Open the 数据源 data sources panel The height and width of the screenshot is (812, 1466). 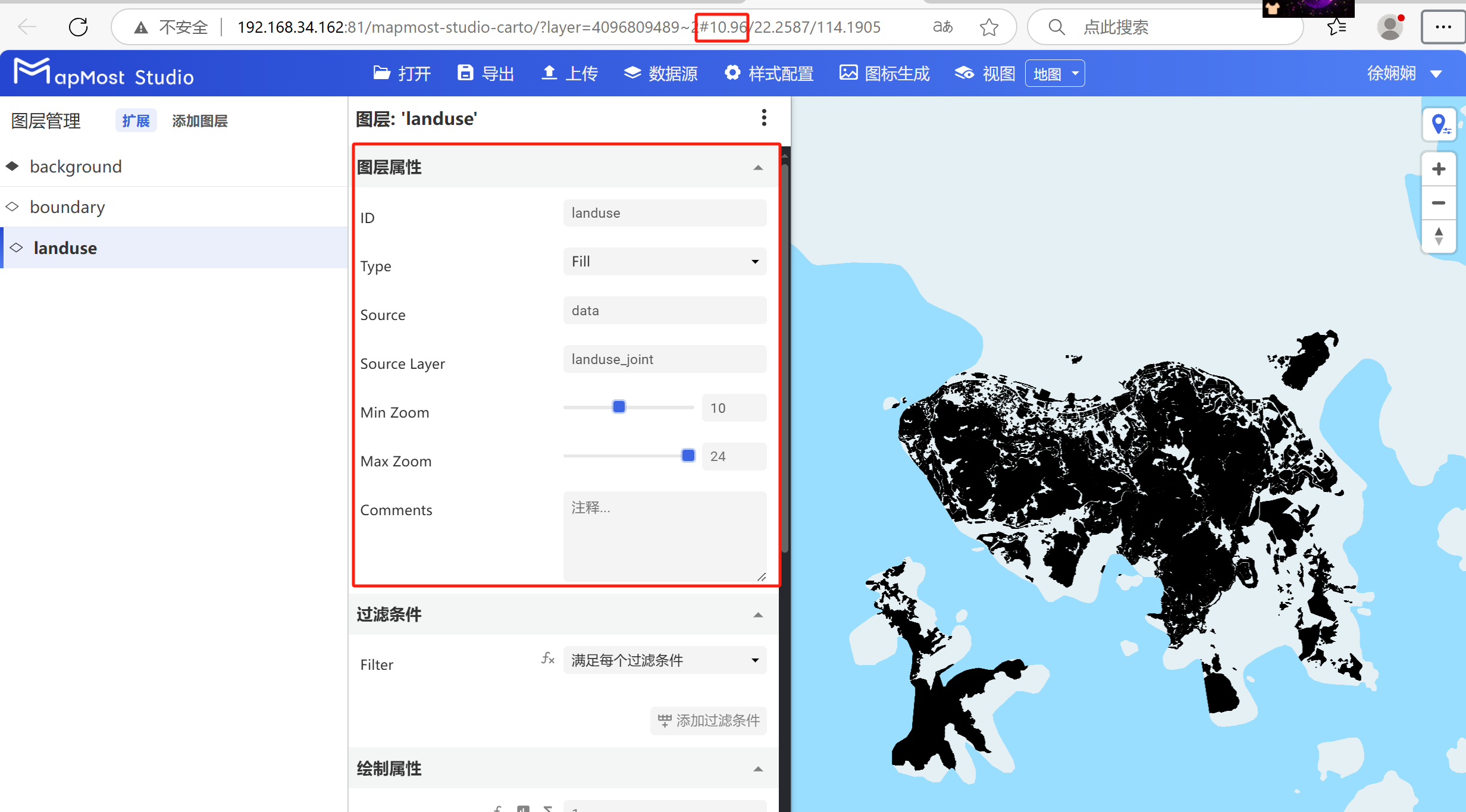coord(660,73)
